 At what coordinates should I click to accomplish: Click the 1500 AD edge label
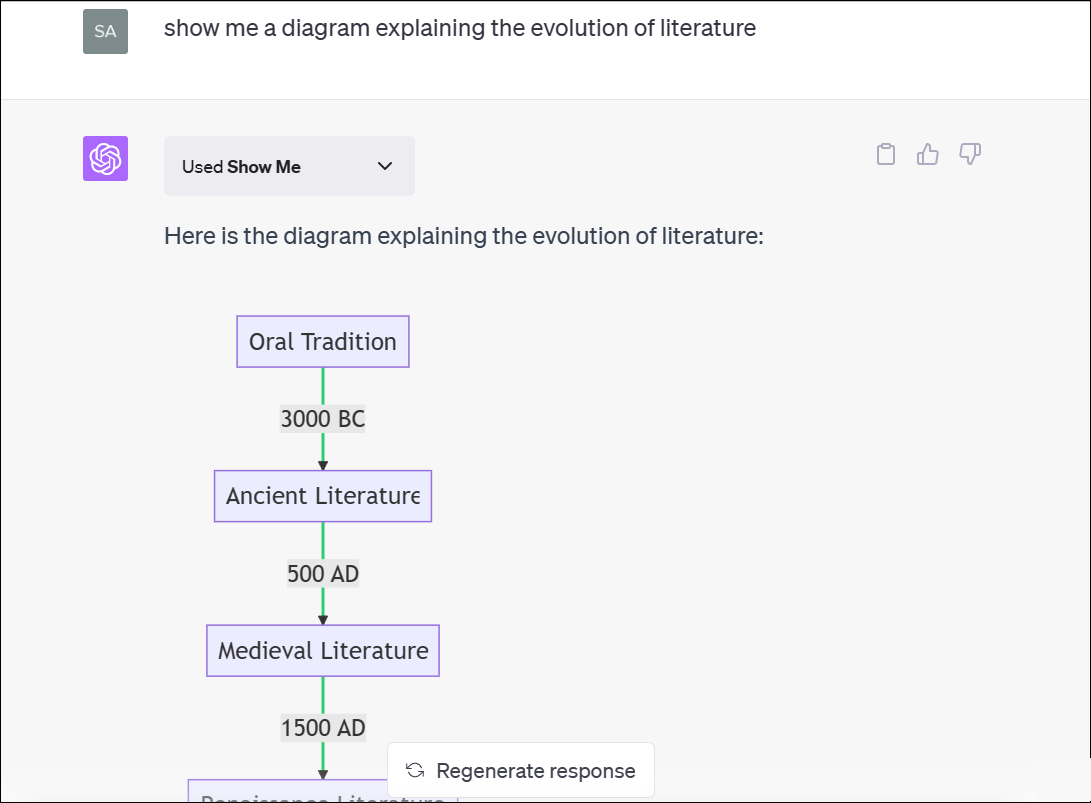pyautogui.click(x=323, y=728)
